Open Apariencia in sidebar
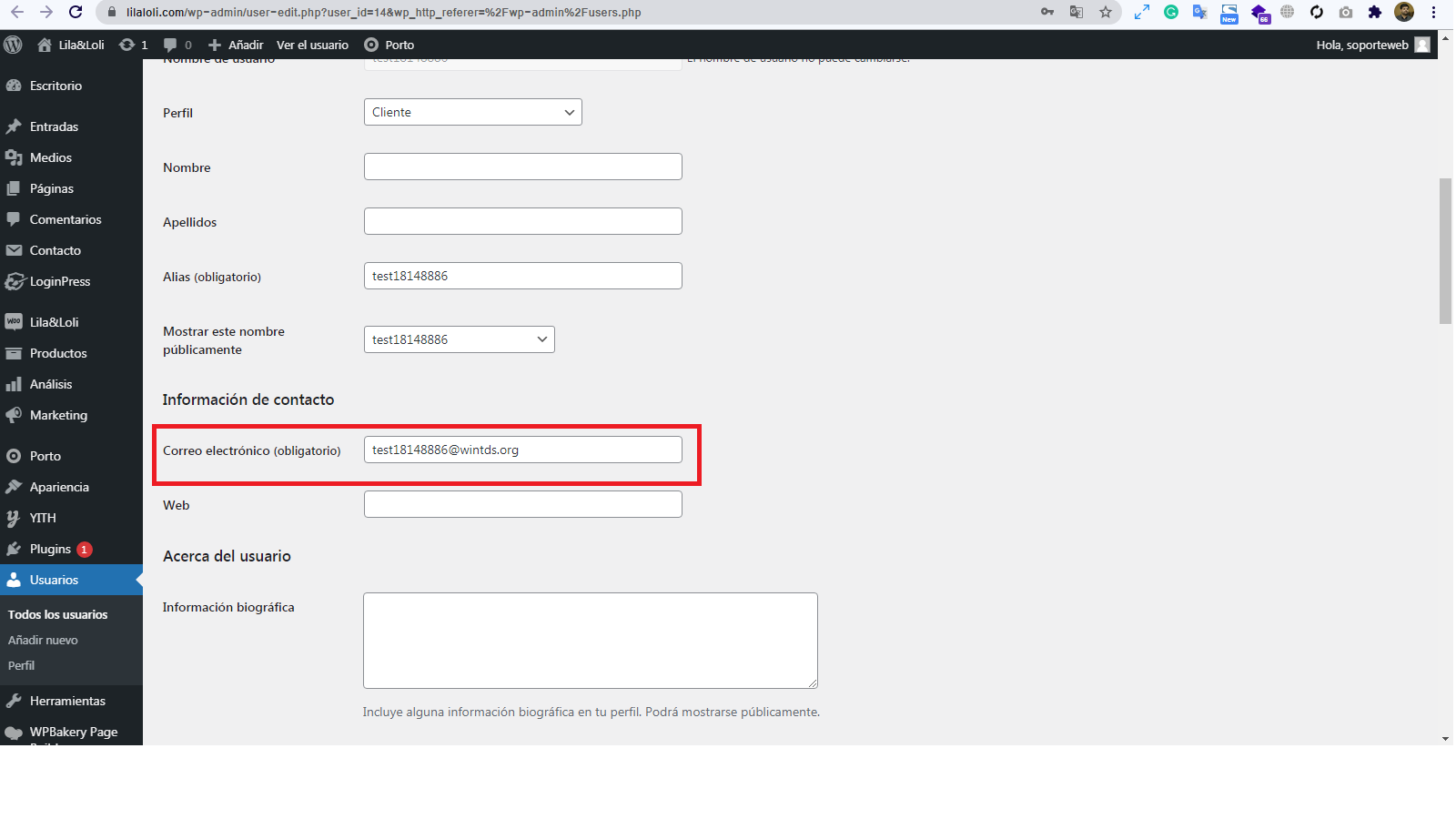This screenshot has height=819, width=1456. click(x=71, y=487)
